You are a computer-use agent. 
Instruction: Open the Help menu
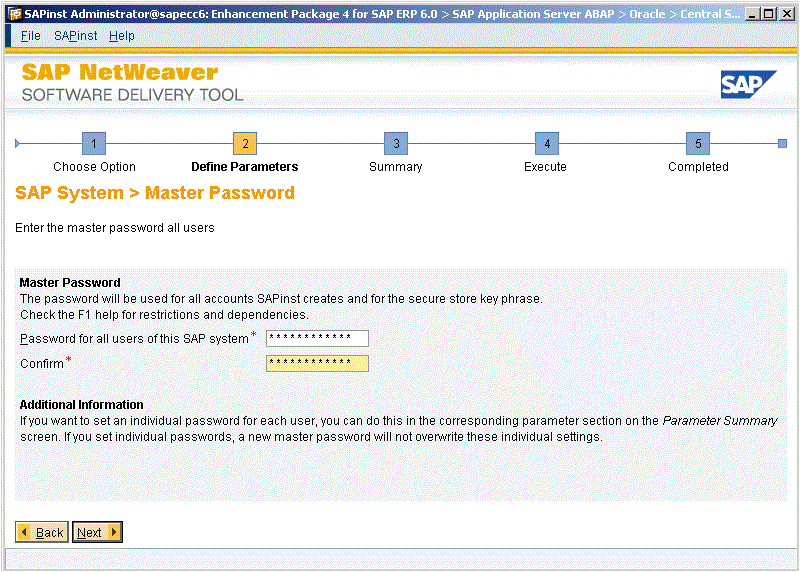click(122, 36)
